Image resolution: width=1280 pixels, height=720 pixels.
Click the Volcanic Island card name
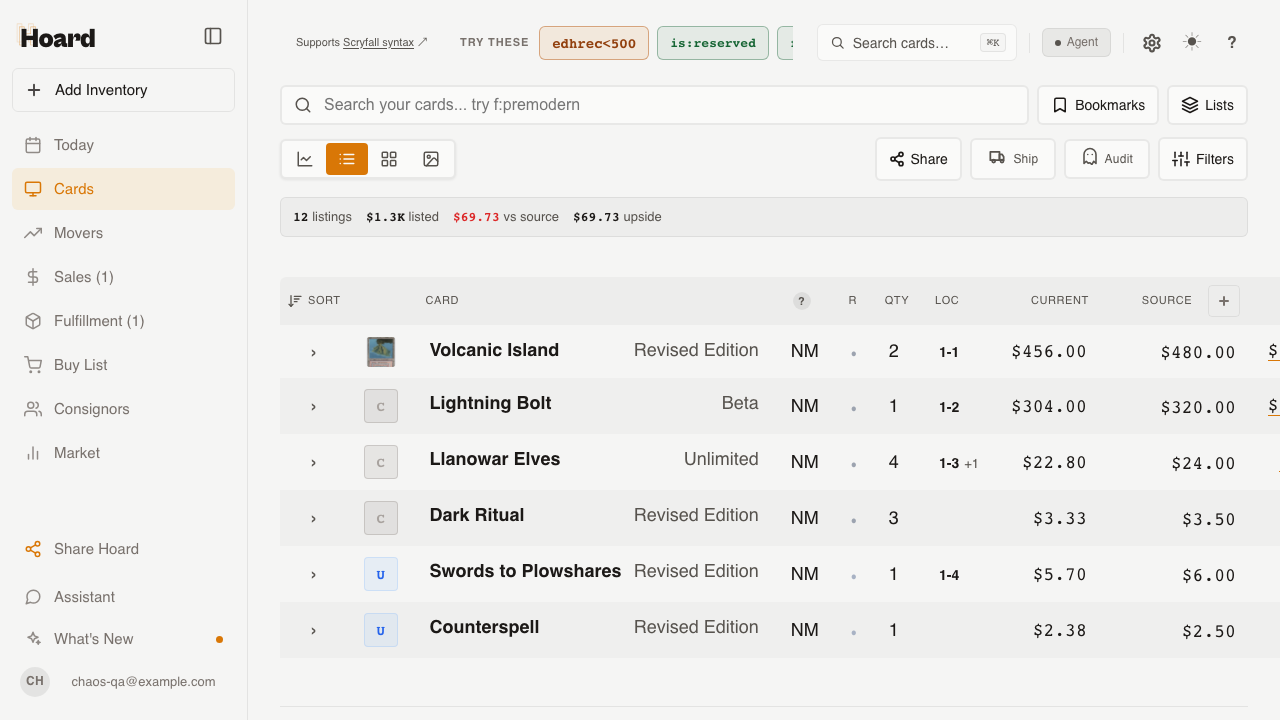coord(494,350)
